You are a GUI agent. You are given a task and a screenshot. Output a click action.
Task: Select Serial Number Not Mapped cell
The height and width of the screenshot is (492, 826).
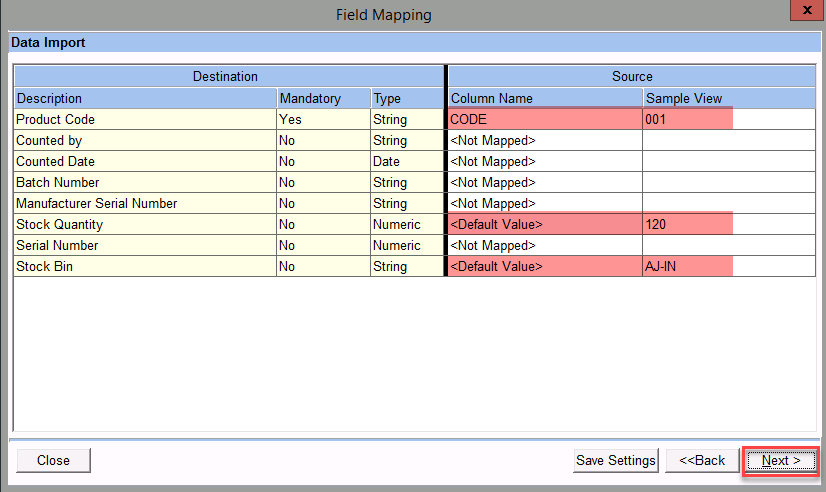[x=545, y=246]
